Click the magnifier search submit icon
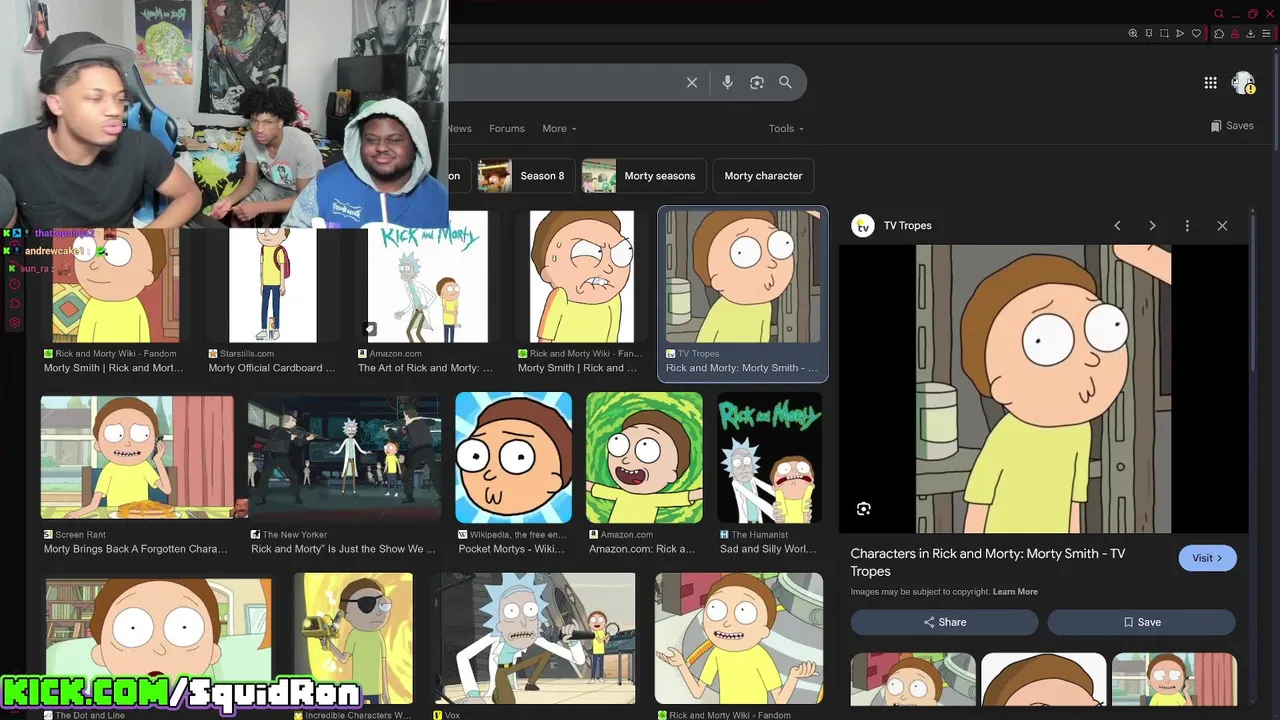This screenshot has width=1280, height=720. [785, 83]
